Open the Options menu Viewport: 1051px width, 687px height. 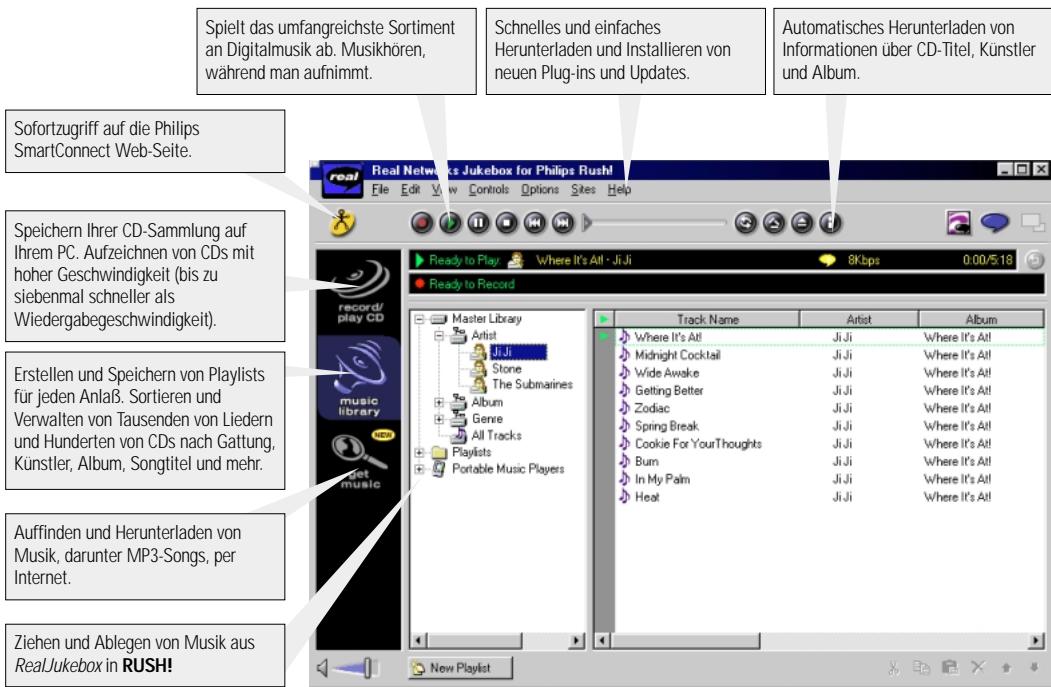point(540,190)
